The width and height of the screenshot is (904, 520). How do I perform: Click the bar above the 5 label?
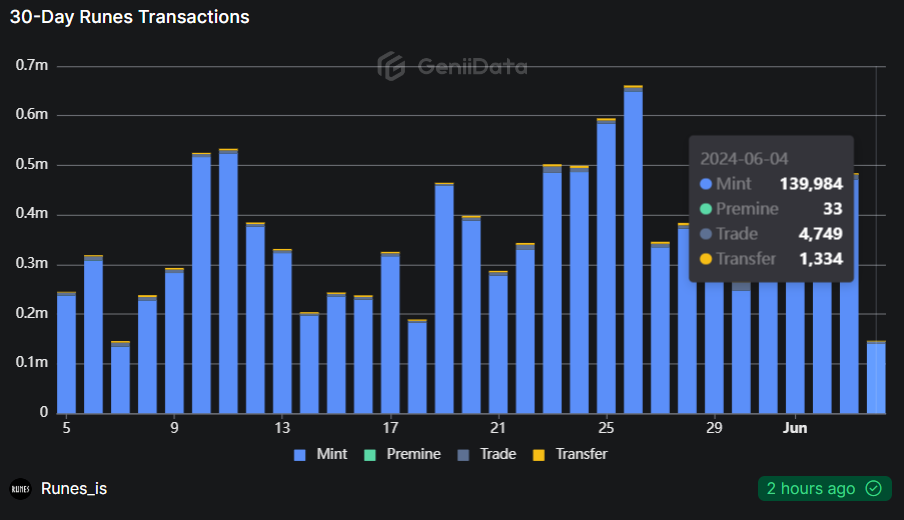(x=66, y=353)
